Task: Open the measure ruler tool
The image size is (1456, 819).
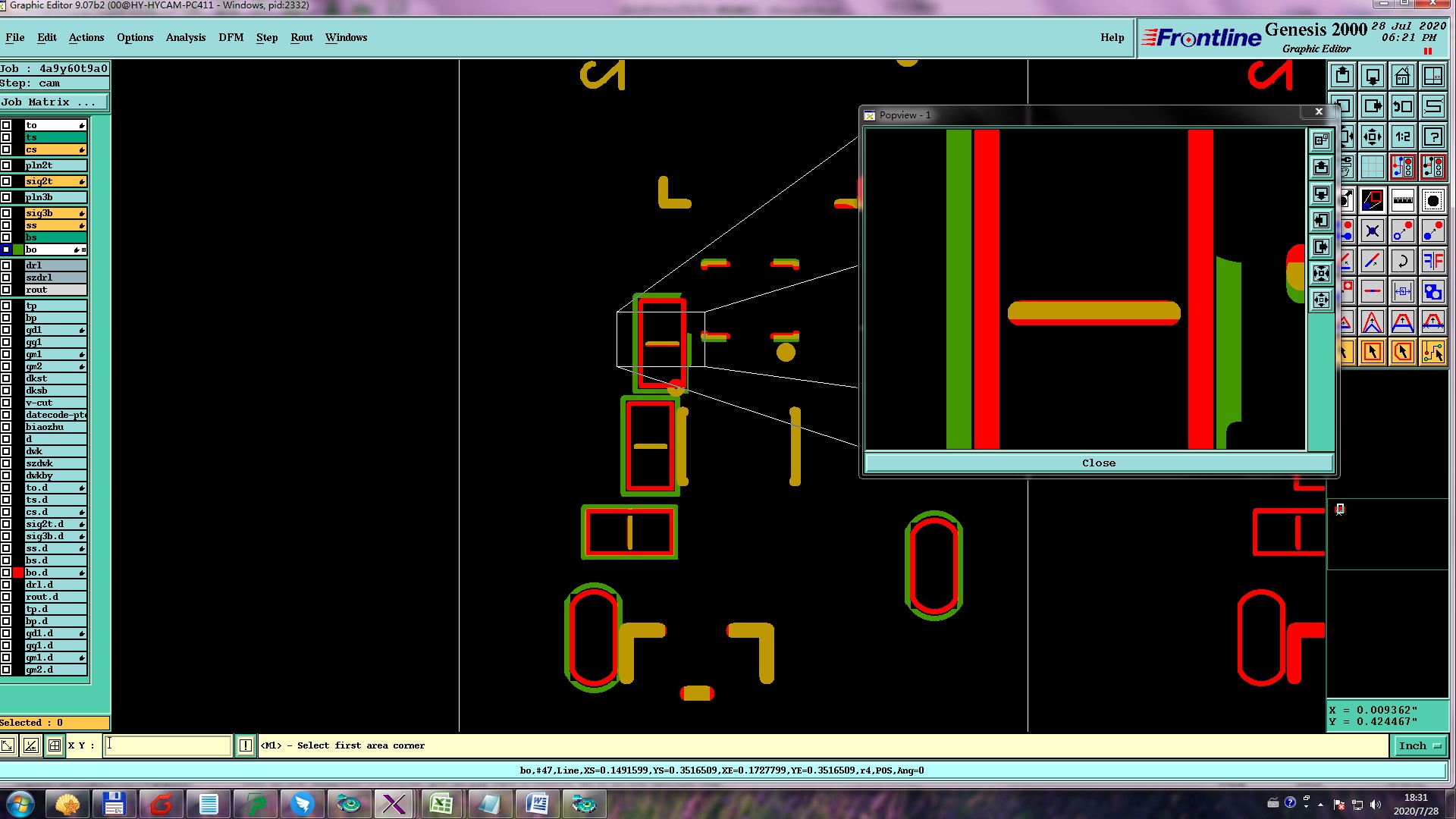Action: (1402, 201)
